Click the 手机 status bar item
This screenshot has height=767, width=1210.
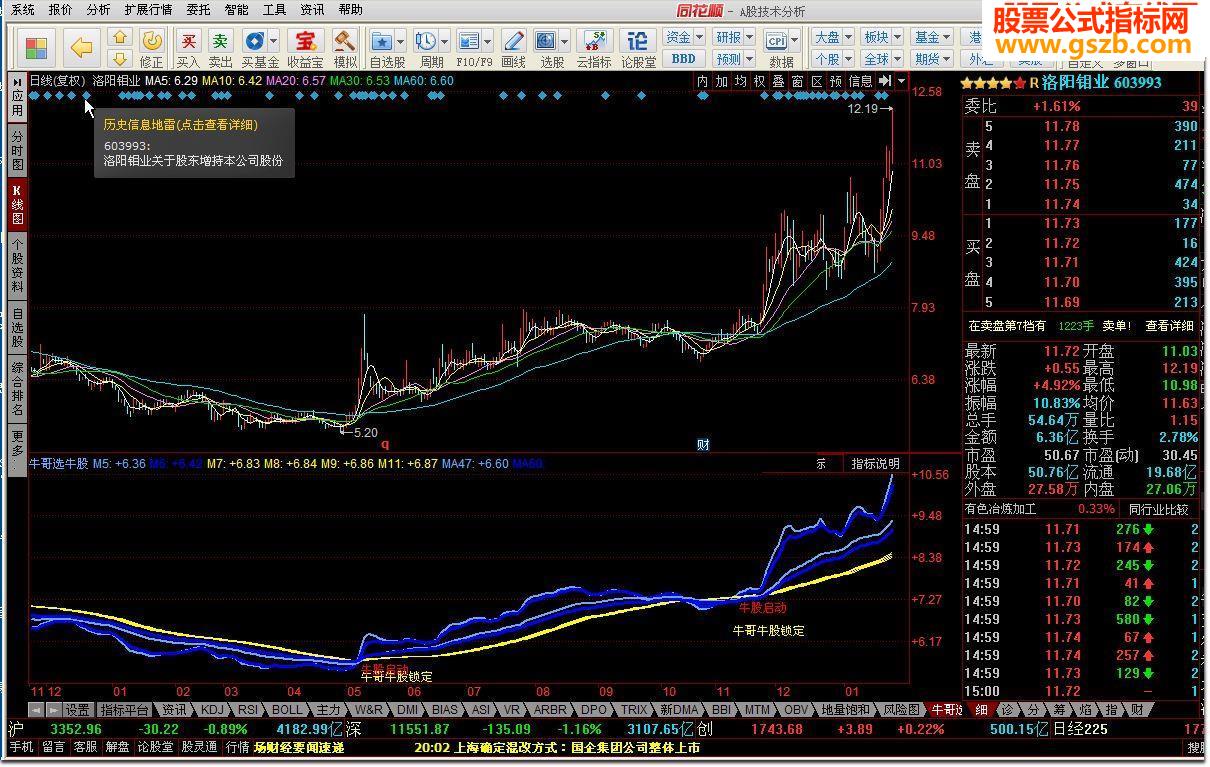[x=21, y=747]
